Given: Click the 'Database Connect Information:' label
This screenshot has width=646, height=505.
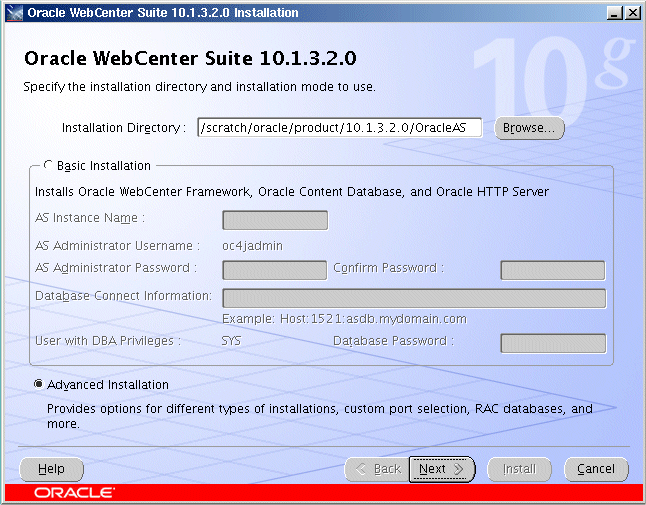Looking at the screenshot, I should click(x=123, y=296).
